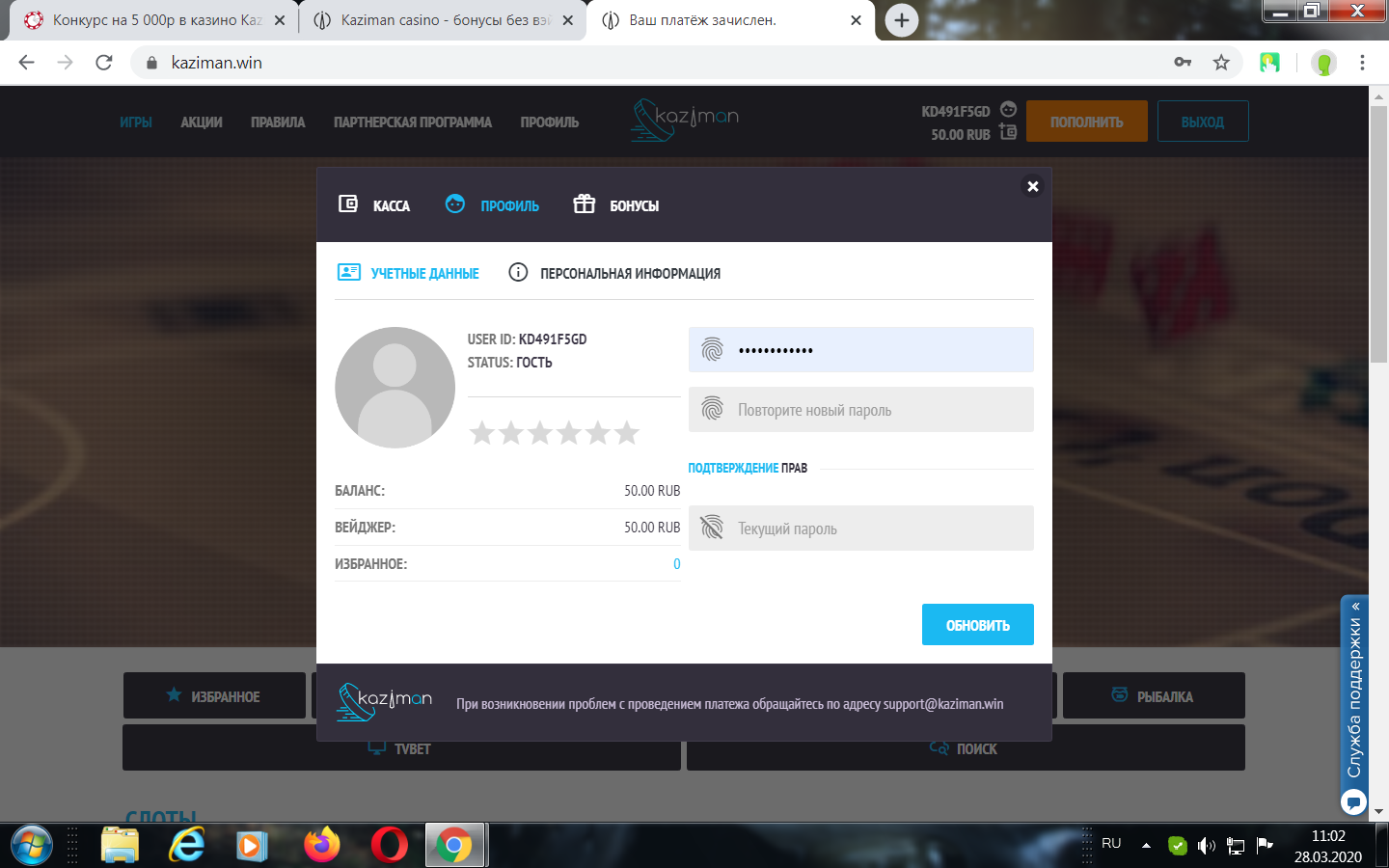Image resolution: width=1389 pixels, height=868 pixels.
Task: Open a new browser tab
Action: pyautogui.click(x=902, y=20)
